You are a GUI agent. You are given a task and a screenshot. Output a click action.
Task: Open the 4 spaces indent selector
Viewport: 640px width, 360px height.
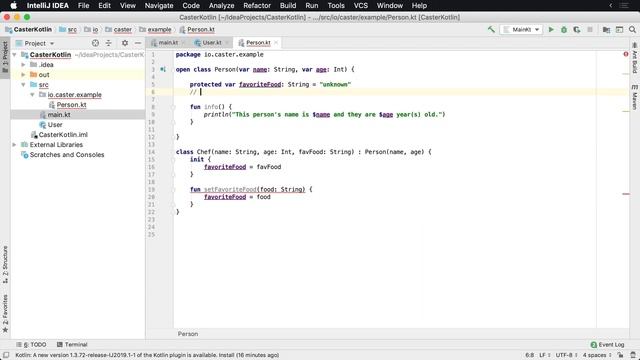tap(597, 355)
